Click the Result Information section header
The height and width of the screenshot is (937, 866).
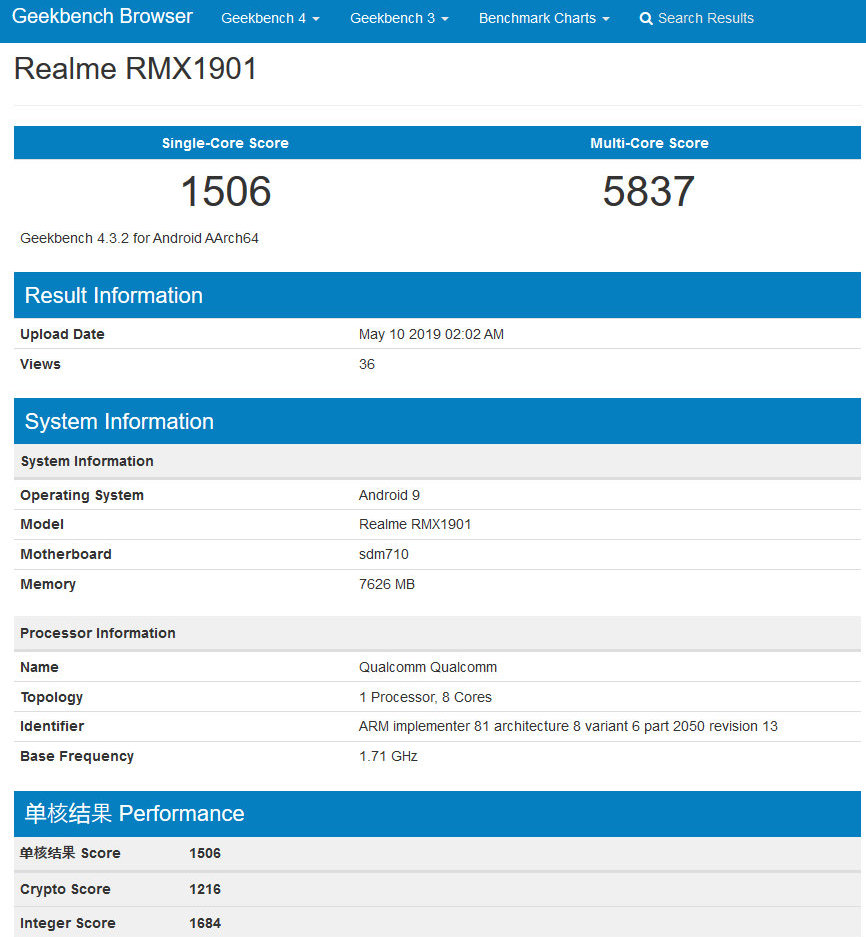tap(437, 295)
